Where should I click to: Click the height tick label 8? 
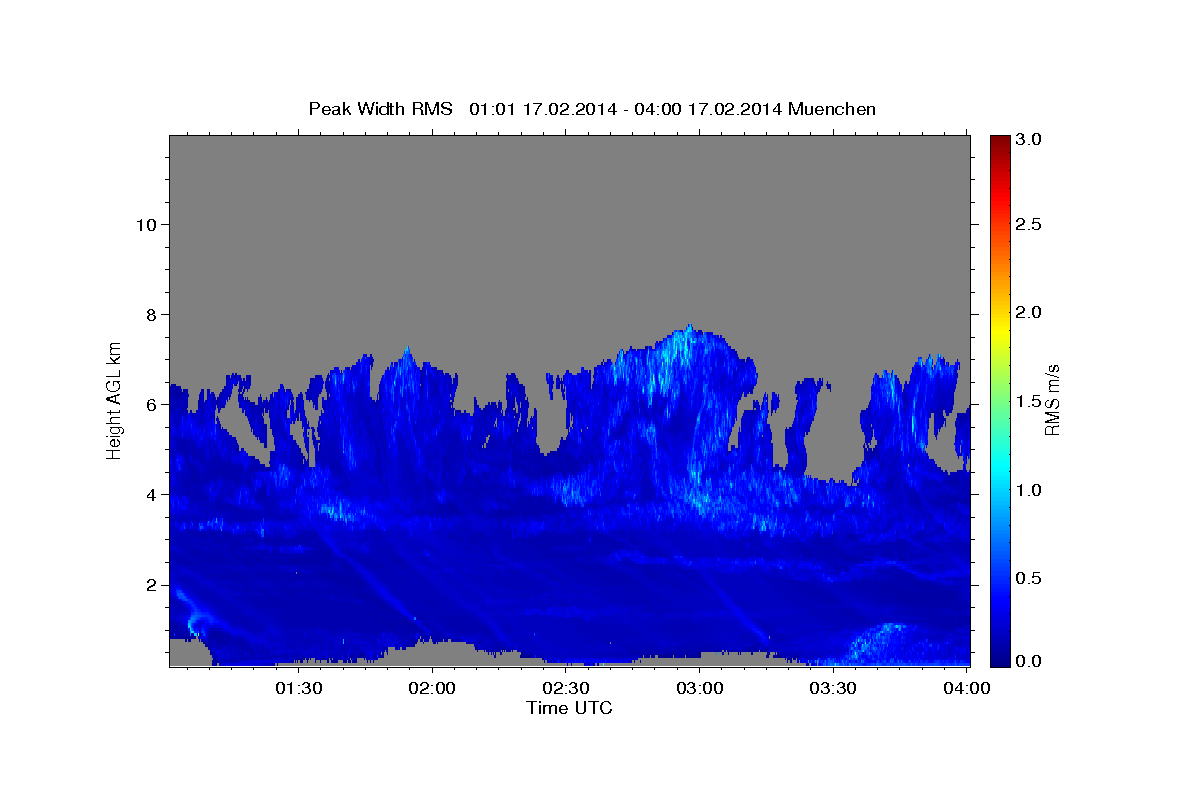coord(149,314)
